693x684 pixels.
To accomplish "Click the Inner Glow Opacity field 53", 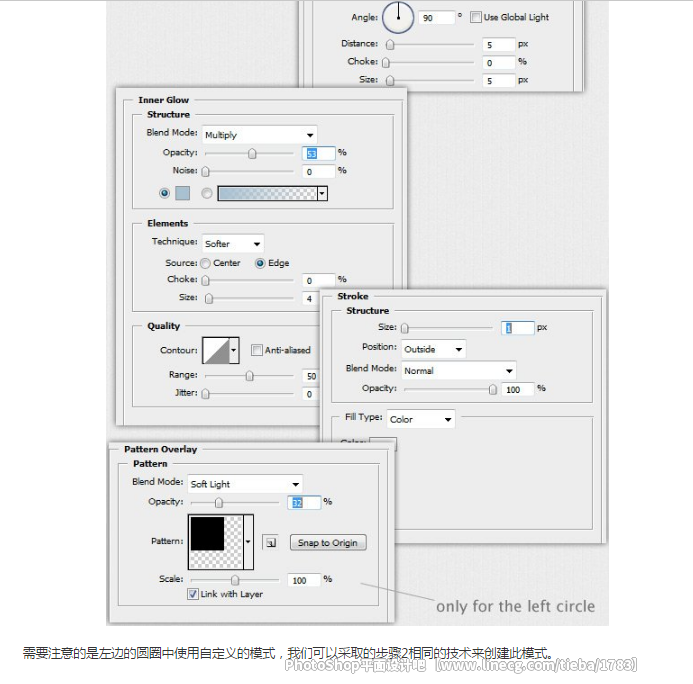I will [x=319, y=153].
